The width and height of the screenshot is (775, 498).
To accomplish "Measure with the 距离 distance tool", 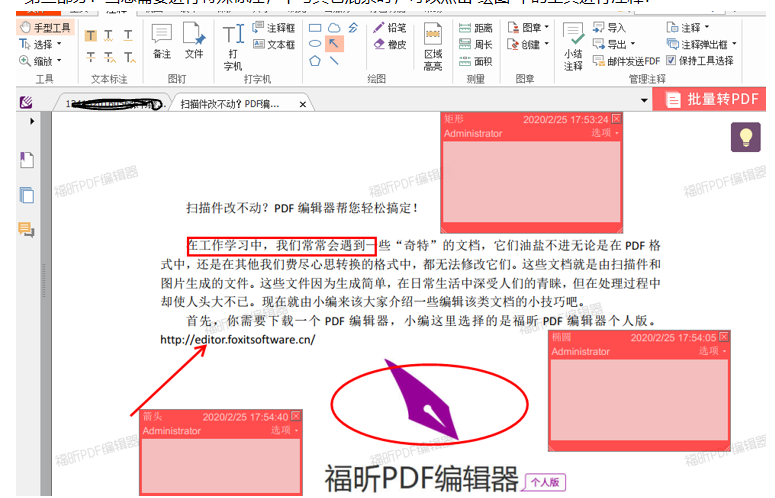I will (x=475, y=28).
